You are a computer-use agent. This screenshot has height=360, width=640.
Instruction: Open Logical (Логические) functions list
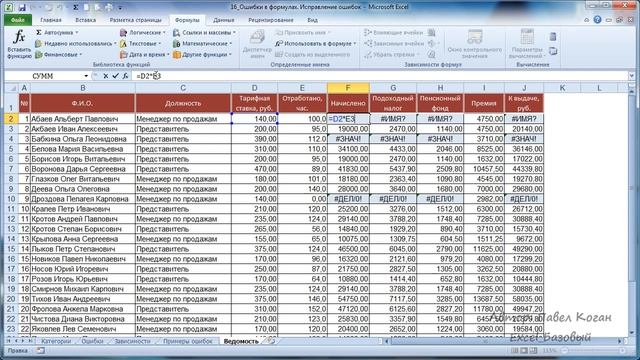coord(143,32)
